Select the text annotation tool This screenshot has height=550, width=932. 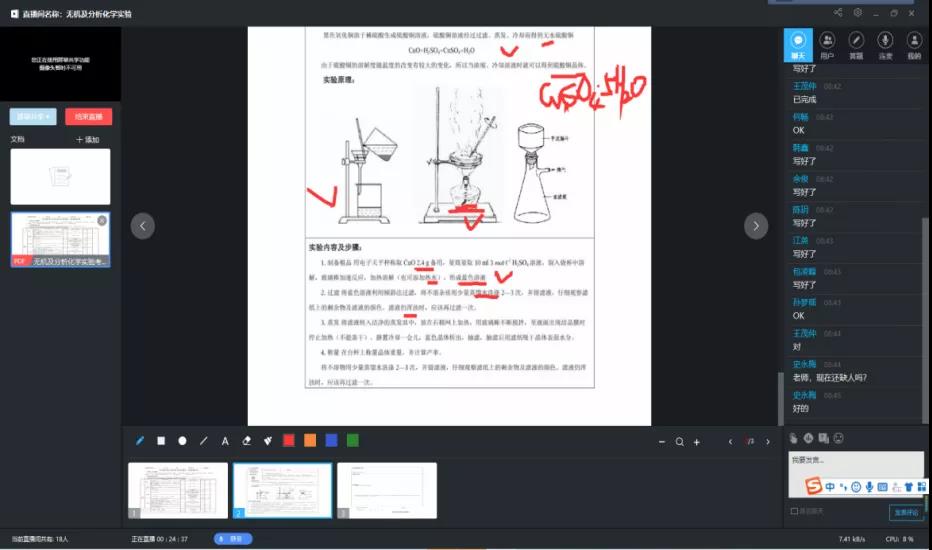225,441
